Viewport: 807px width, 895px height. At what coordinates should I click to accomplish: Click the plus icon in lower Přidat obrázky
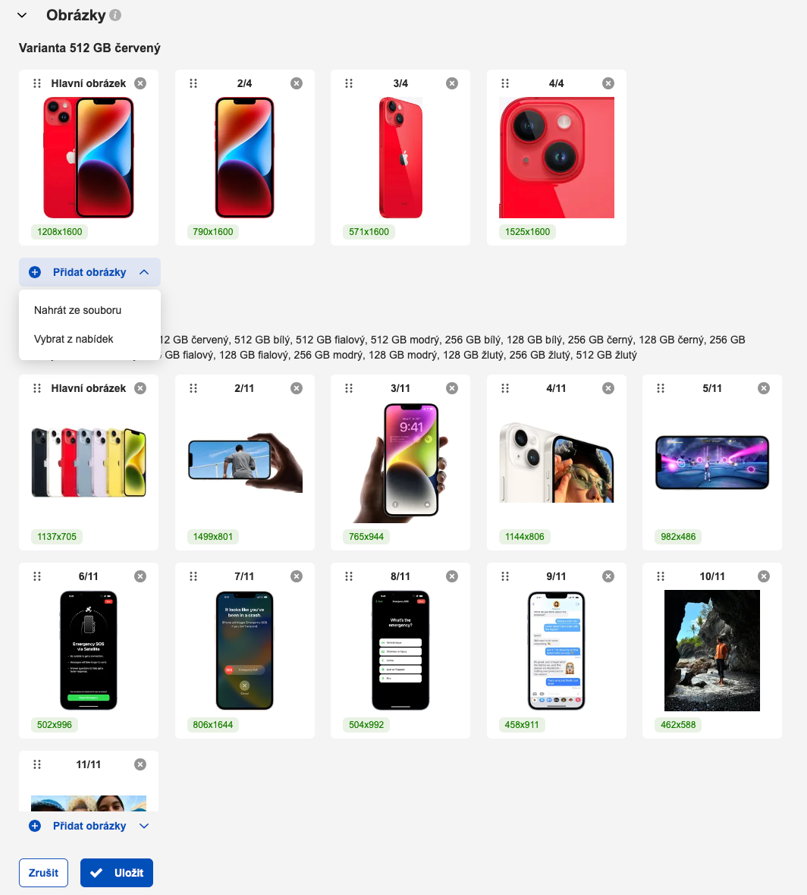[x=35, y=826]
